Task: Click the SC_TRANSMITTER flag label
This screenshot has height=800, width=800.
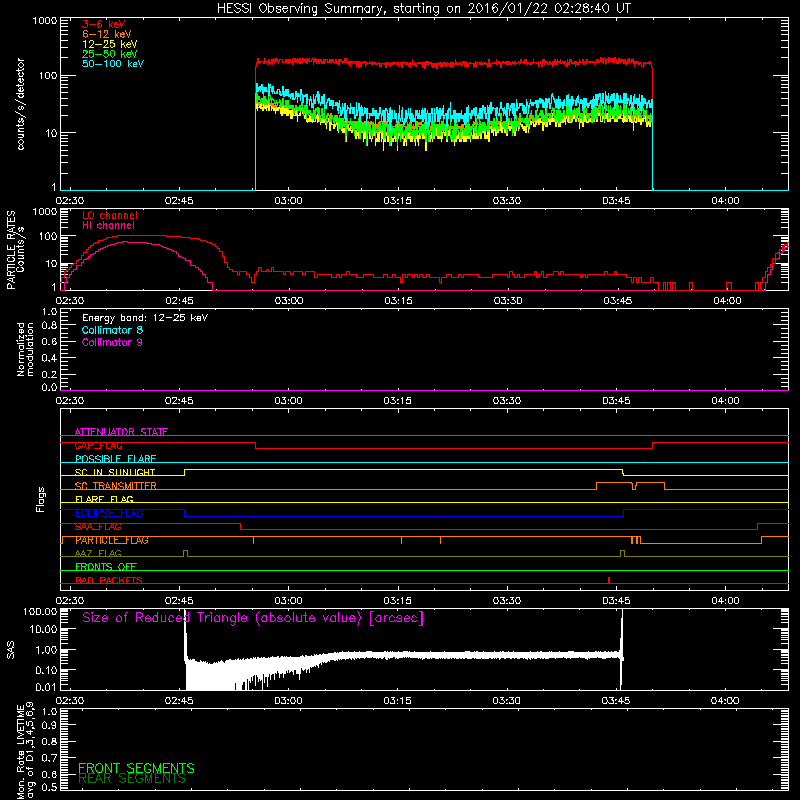Action: coord(115,486)
